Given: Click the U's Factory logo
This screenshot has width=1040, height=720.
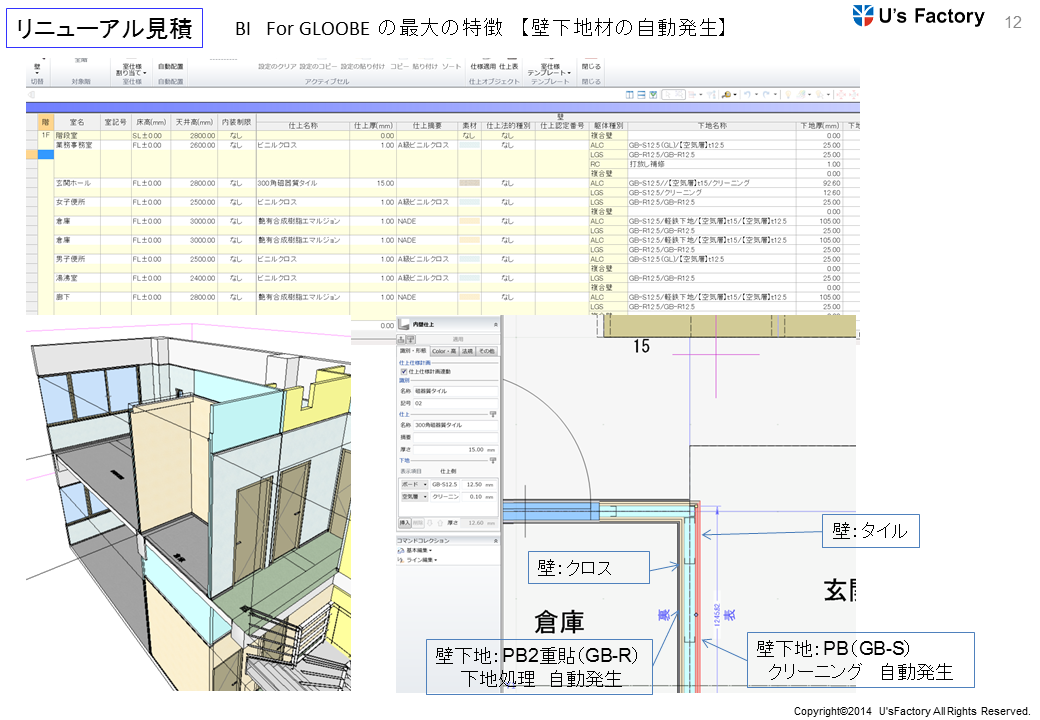Looking at the screenshot, I should [x=918, y=16].
